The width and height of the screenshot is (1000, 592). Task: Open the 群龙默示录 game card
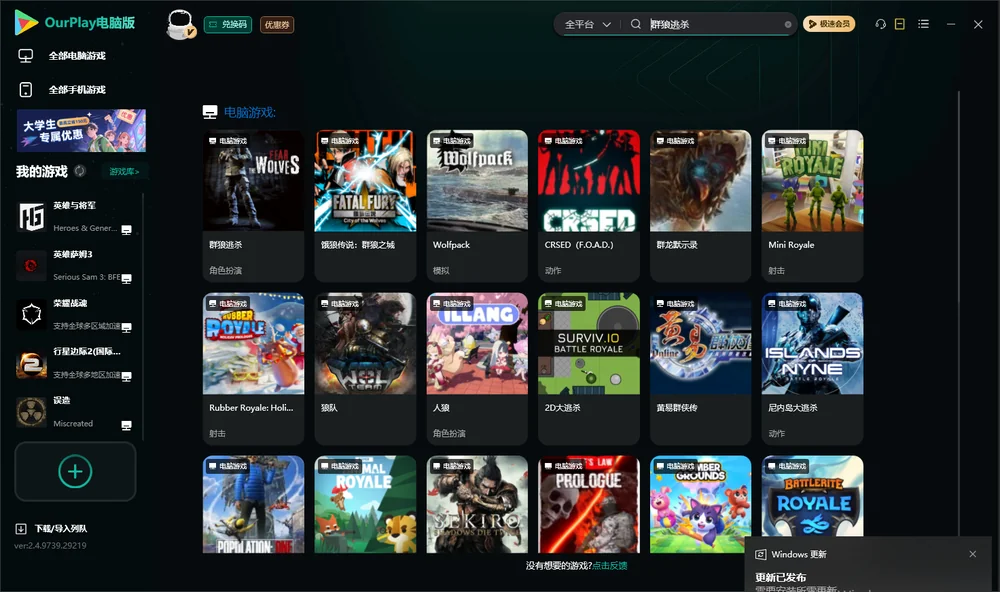pos(700,205)
